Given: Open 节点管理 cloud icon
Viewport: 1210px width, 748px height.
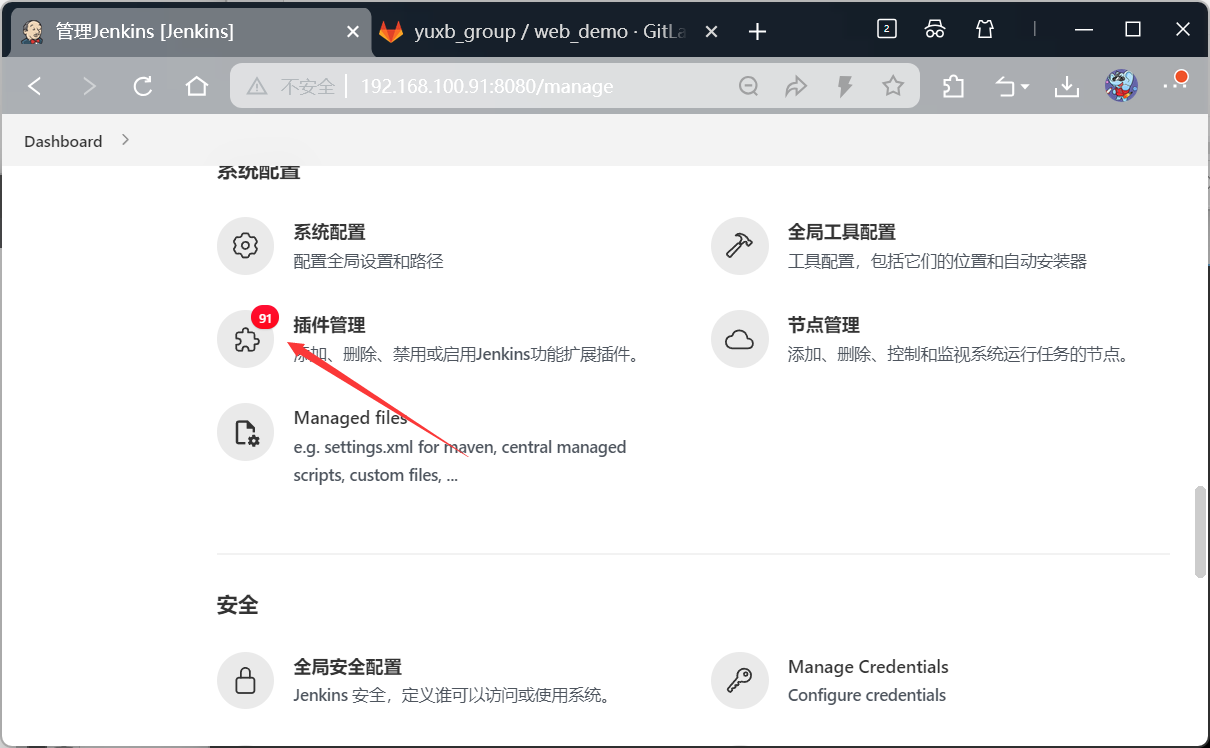Looking at the screenshot, I should (x=739, y=339).
